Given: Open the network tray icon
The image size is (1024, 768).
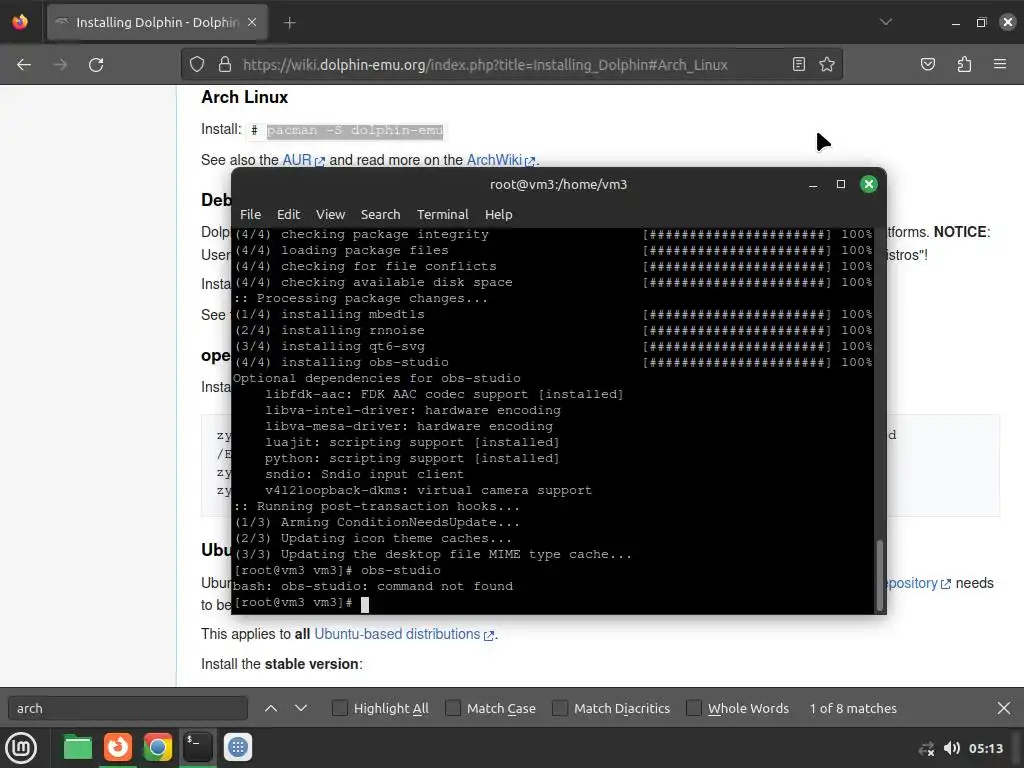Looking at the screenshot, I should (x=926, y=748).
